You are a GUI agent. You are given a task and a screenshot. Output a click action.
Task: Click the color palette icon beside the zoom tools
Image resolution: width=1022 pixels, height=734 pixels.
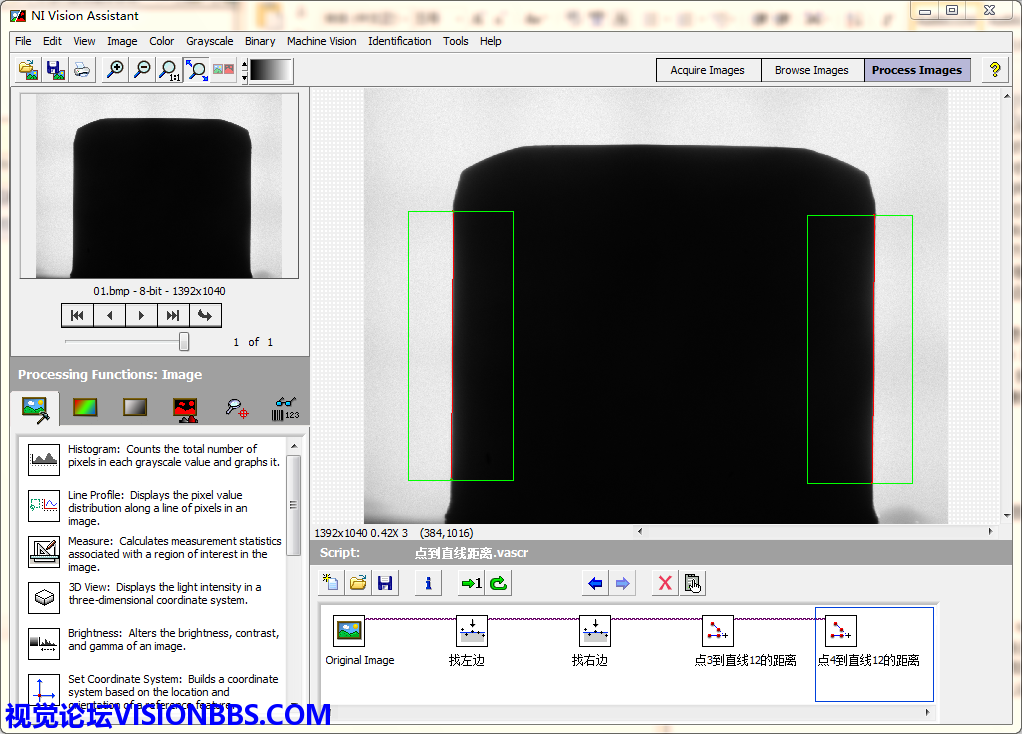tap(224, 70)
